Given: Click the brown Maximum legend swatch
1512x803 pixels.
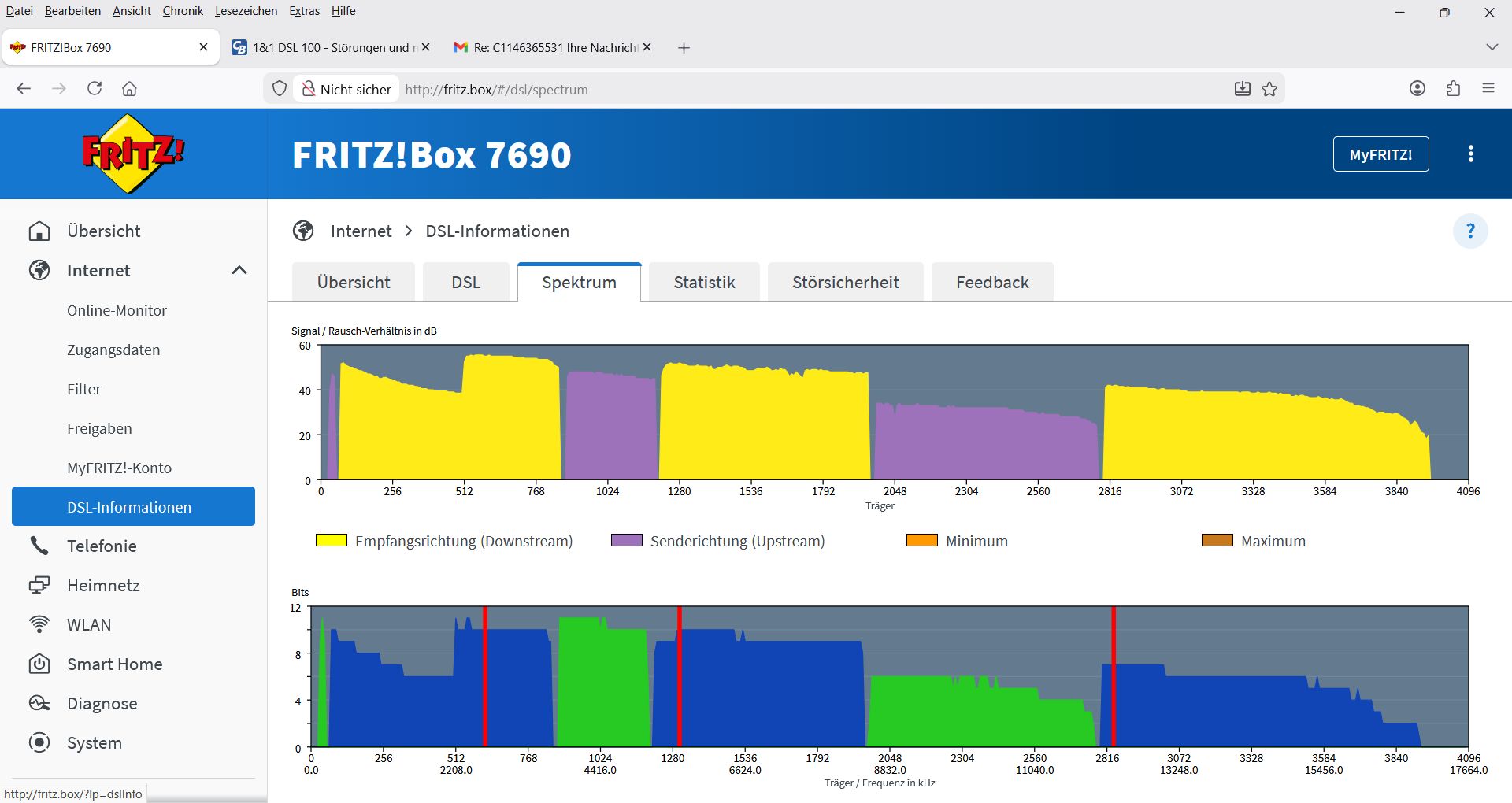Looking at the screenshot, I should point(1217,540).
